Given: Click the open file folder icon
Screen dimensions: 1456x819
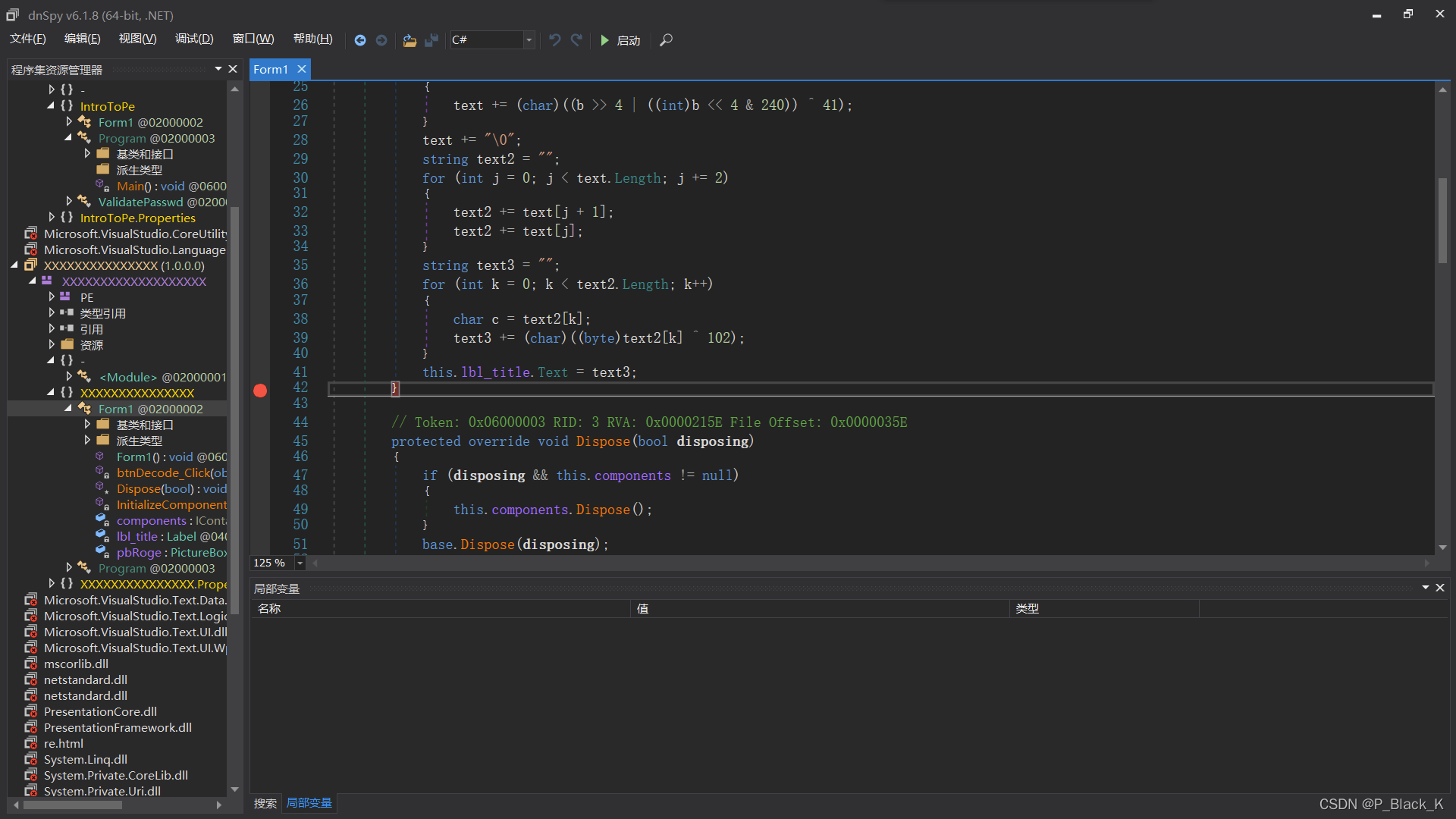Looking at the screenshot, I should [409, 40].
